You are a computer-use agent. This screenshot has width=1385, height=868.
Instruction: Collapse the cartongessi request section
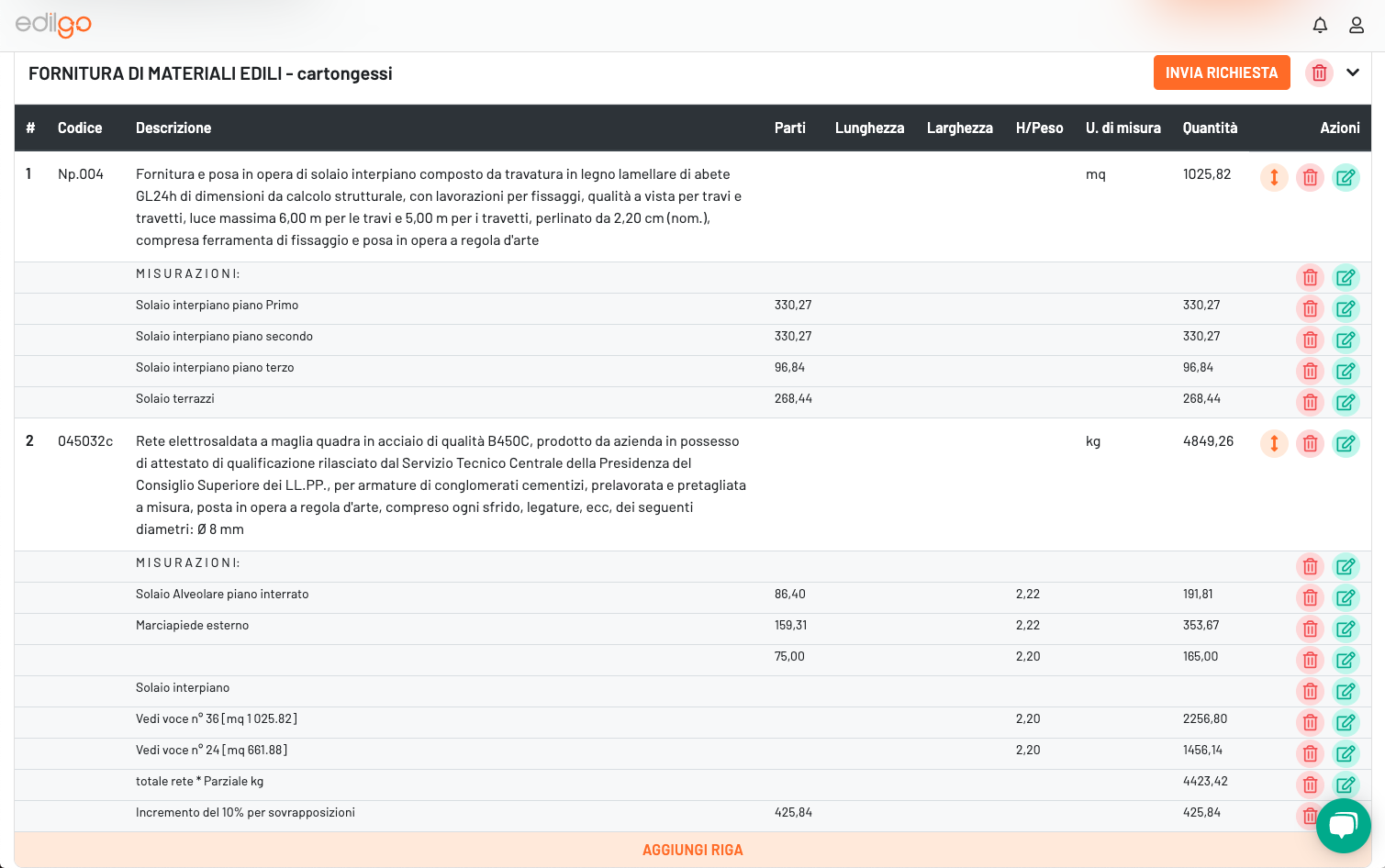[1352, 72]
